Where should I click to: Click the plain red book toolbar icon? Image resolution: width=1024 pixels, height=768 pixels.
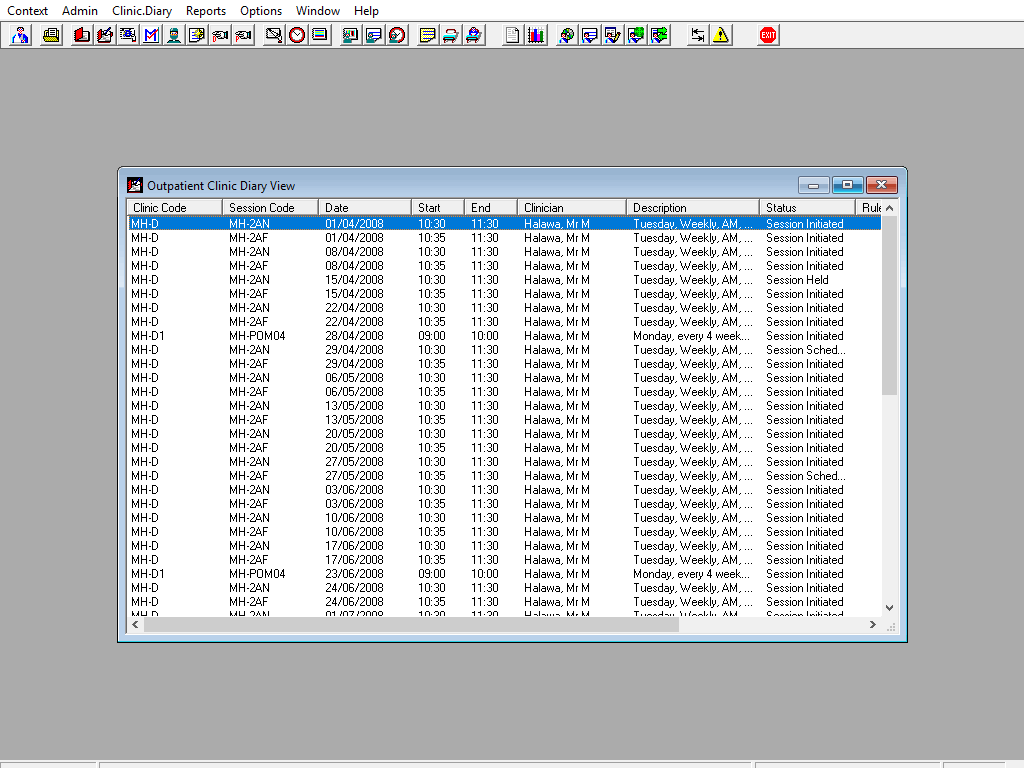point(82,35)
